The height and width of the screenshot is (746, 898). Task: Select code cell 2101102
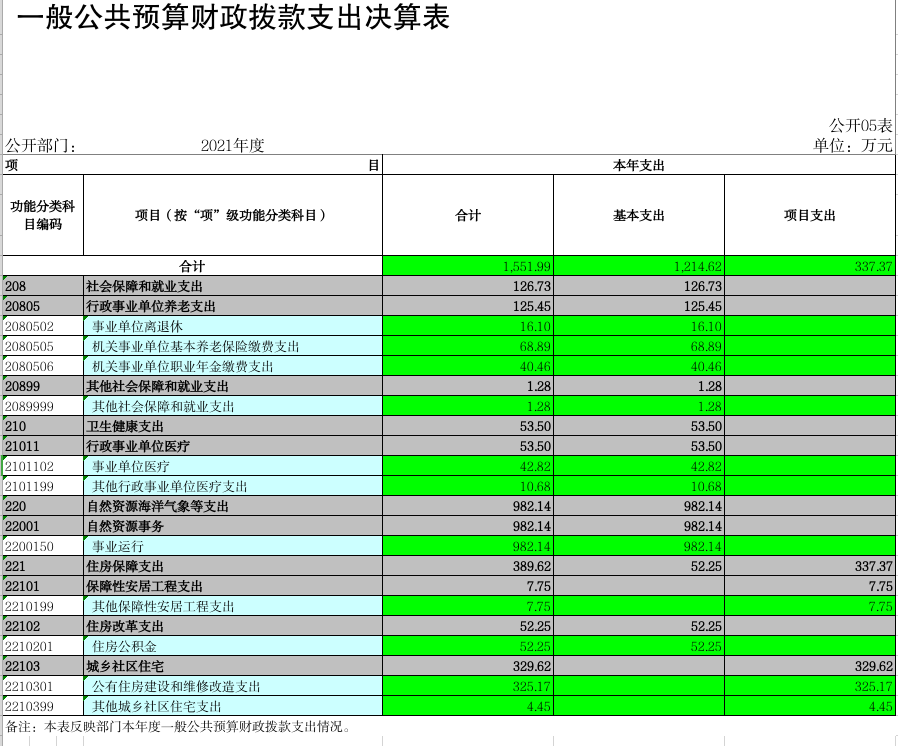point(43,466)
